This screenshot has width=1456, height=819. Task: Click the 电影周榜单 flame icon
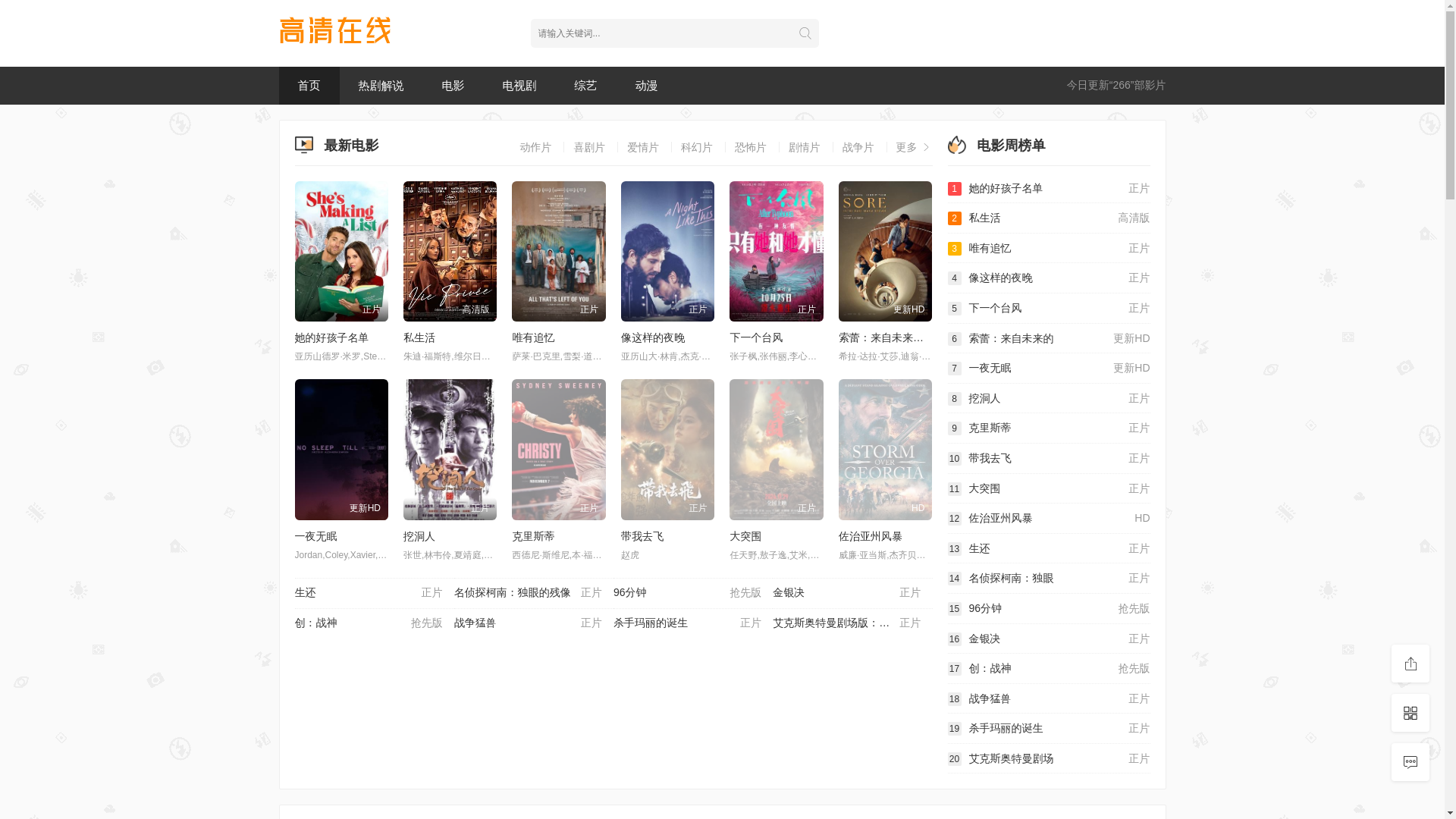pos(957,145)
